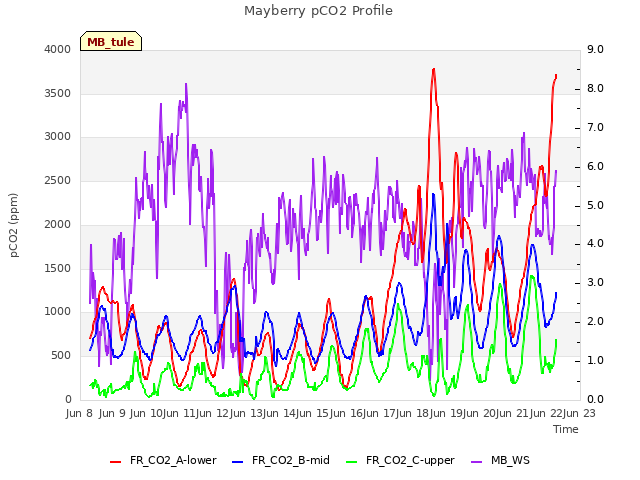The width and height of the screenshot is (640, 480).
Task: Click the 3500 left axis tick label
Action: point(58,93)
